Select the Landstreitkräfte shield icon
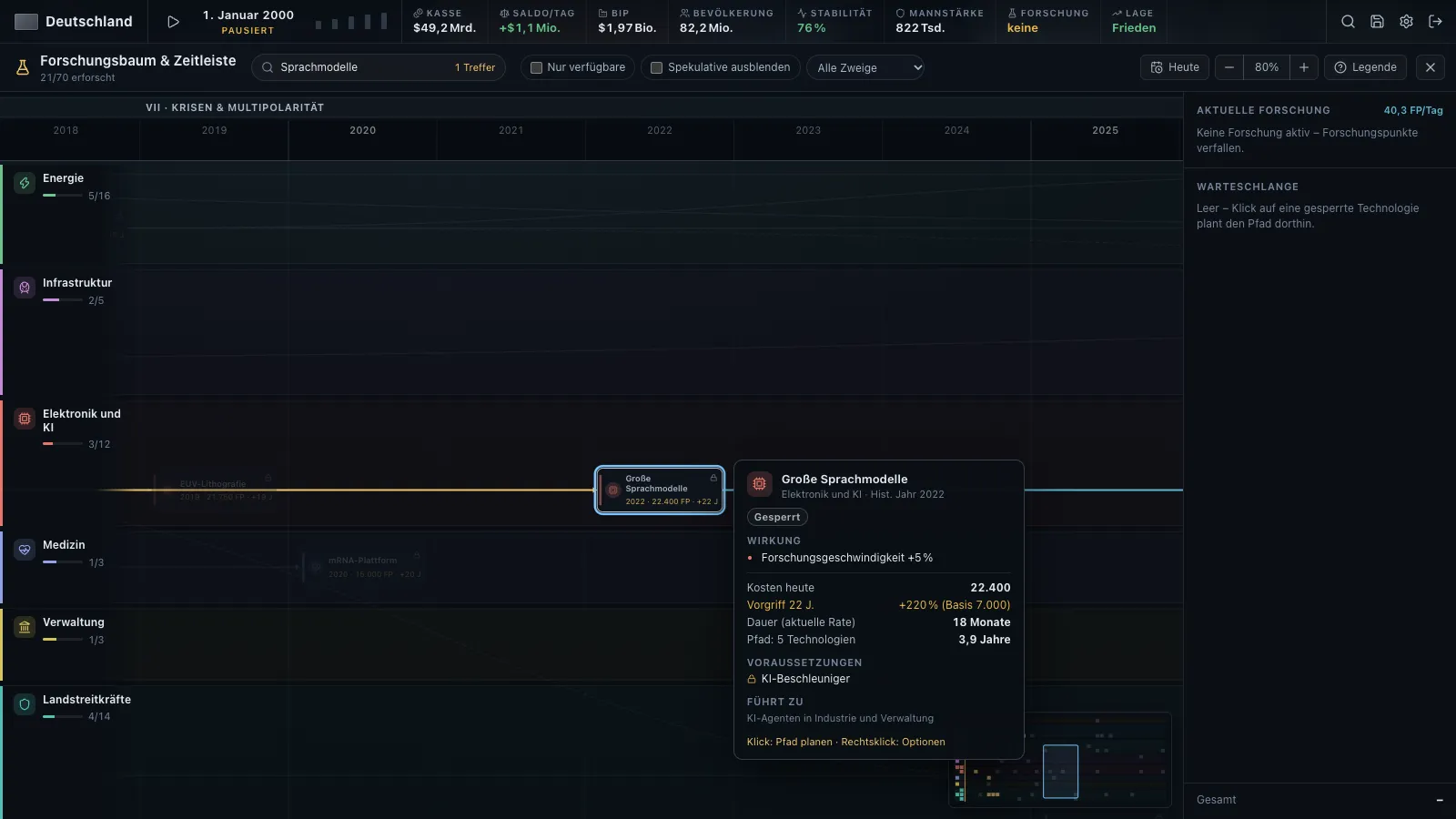The width and height of the screenshot is (1456, 819). tap(25, 704)
